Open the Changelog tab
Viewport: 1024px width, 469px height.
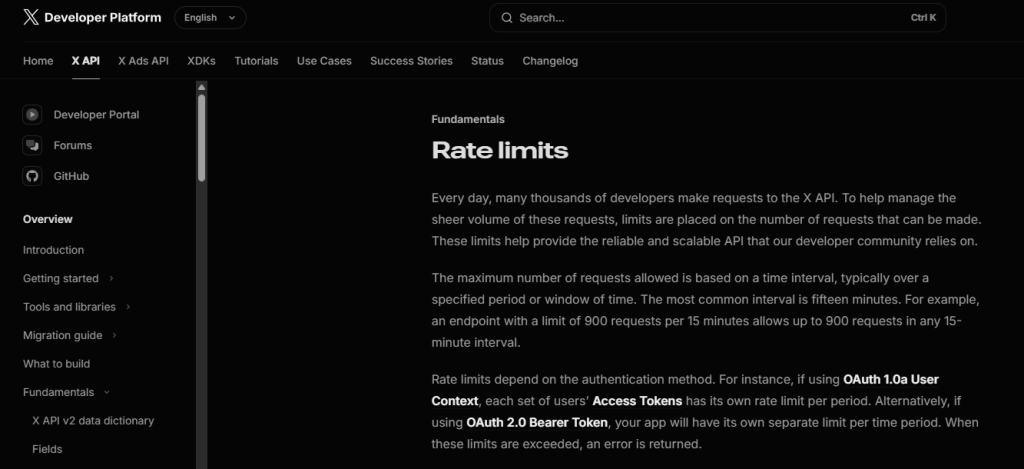click(550, 61)
